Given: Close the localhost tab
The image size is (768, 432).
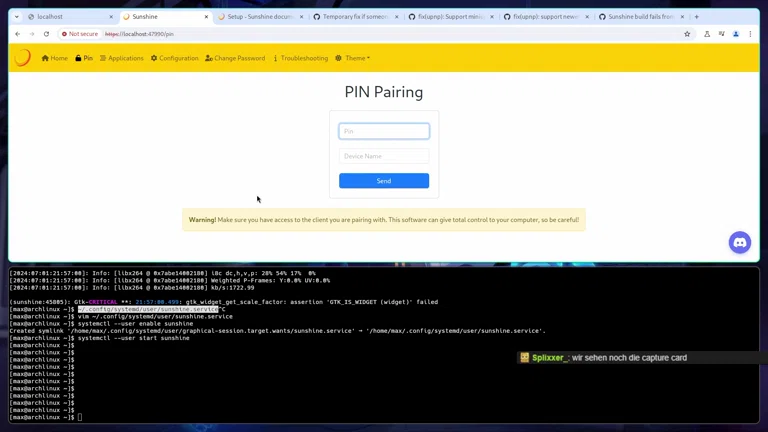Looking at the screenshot, I should coord(111,17).
